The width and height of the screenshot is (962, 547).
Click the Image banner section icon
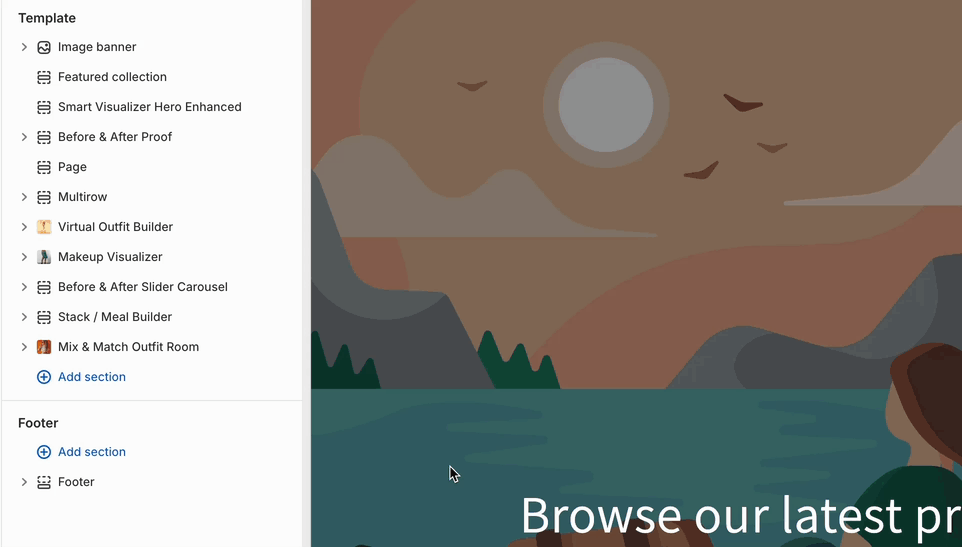point(44,47)
